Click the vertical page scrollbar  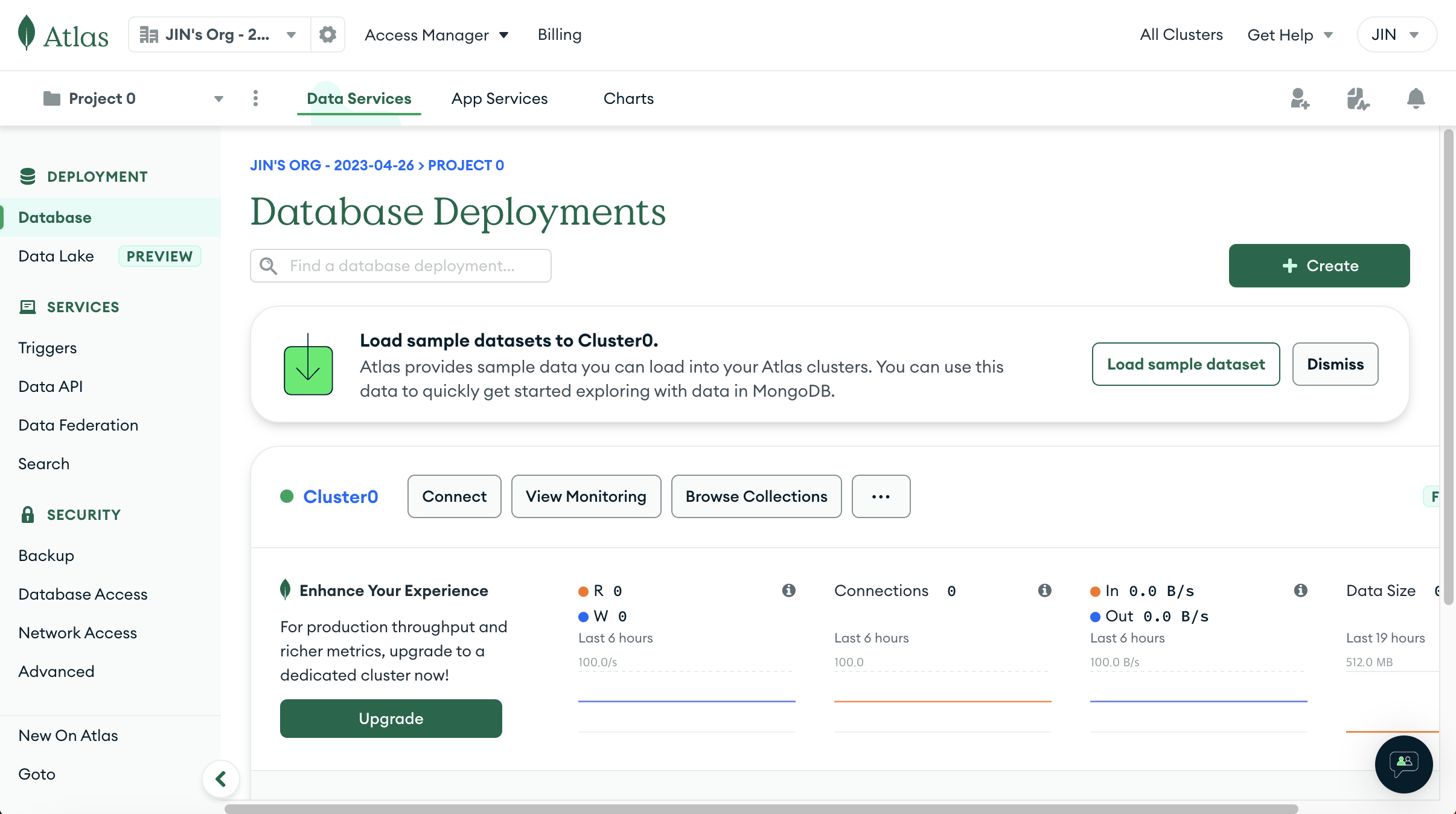(1448, 367)
